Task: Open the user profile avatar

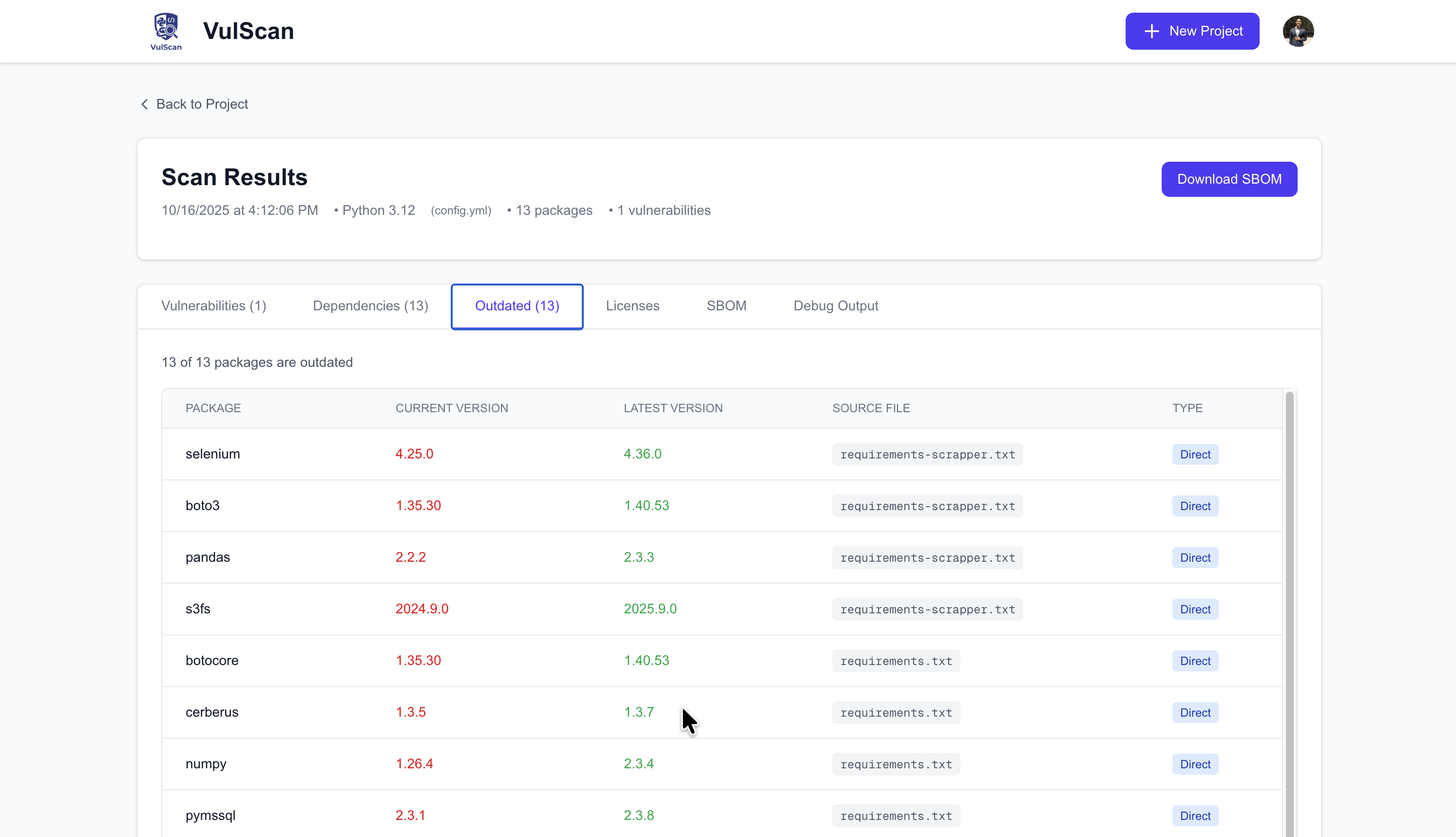Action: pyautogui.click(x=1297, y=31)
